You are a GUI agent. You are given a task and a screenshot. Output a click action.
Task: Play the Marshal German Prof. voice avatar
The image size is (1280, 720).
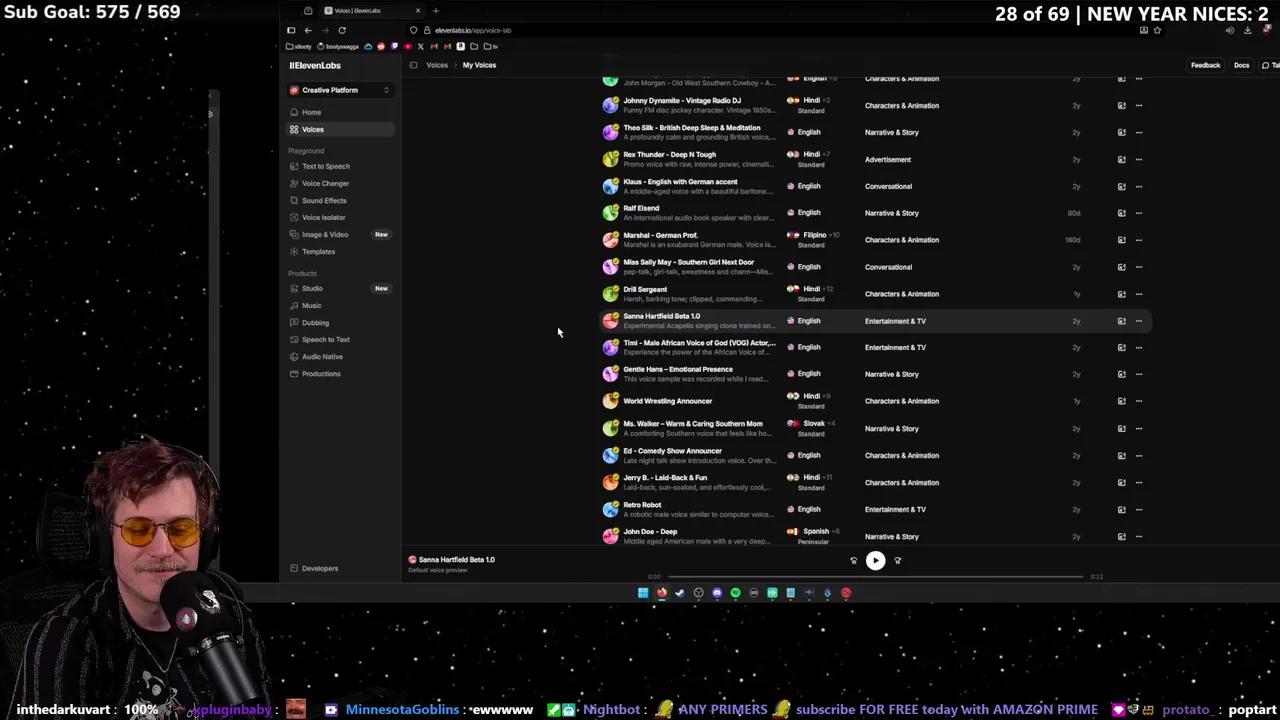(610, 240)
